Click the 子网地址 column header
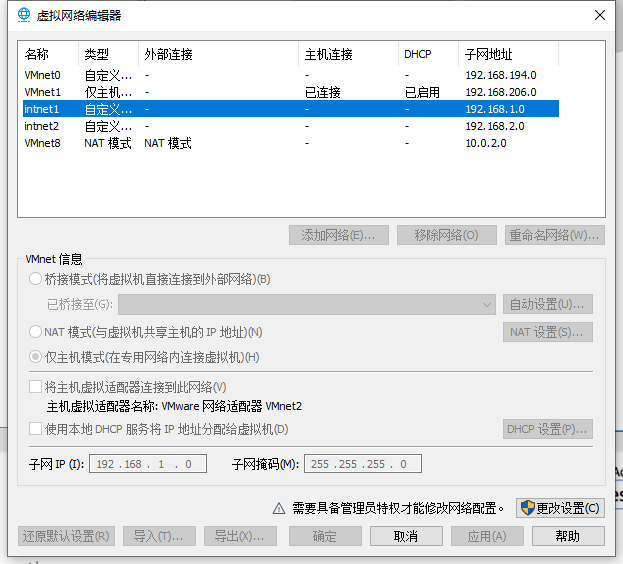 (x=509, y=54)
